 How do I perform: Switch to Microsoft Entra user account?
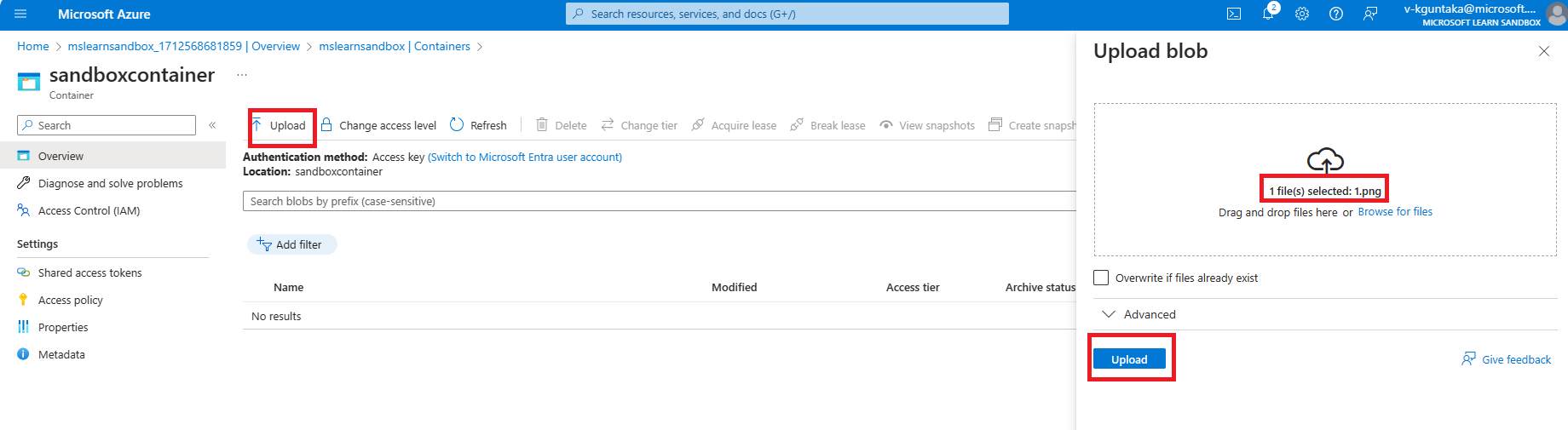coord(525,158)
